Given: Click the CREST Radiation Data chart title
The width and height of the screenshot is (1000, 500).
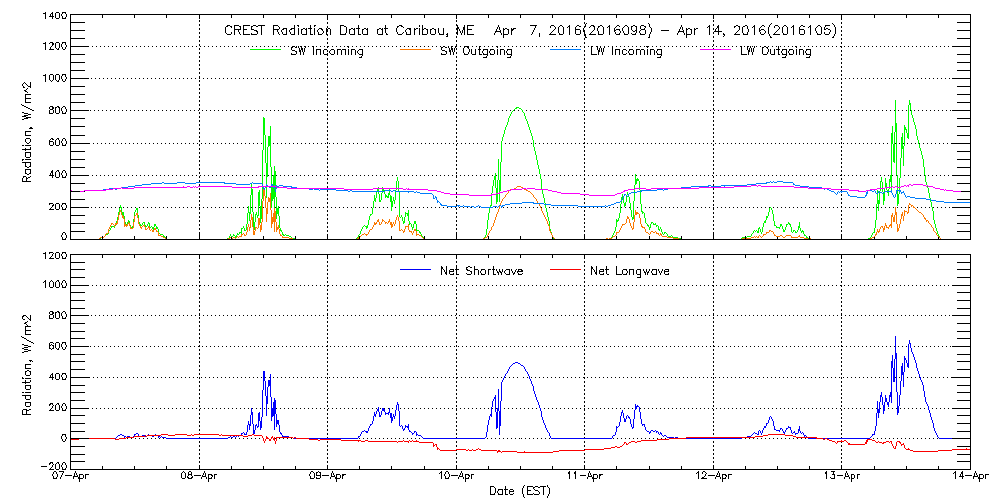Looking at the screenshot, I should 530,31.
